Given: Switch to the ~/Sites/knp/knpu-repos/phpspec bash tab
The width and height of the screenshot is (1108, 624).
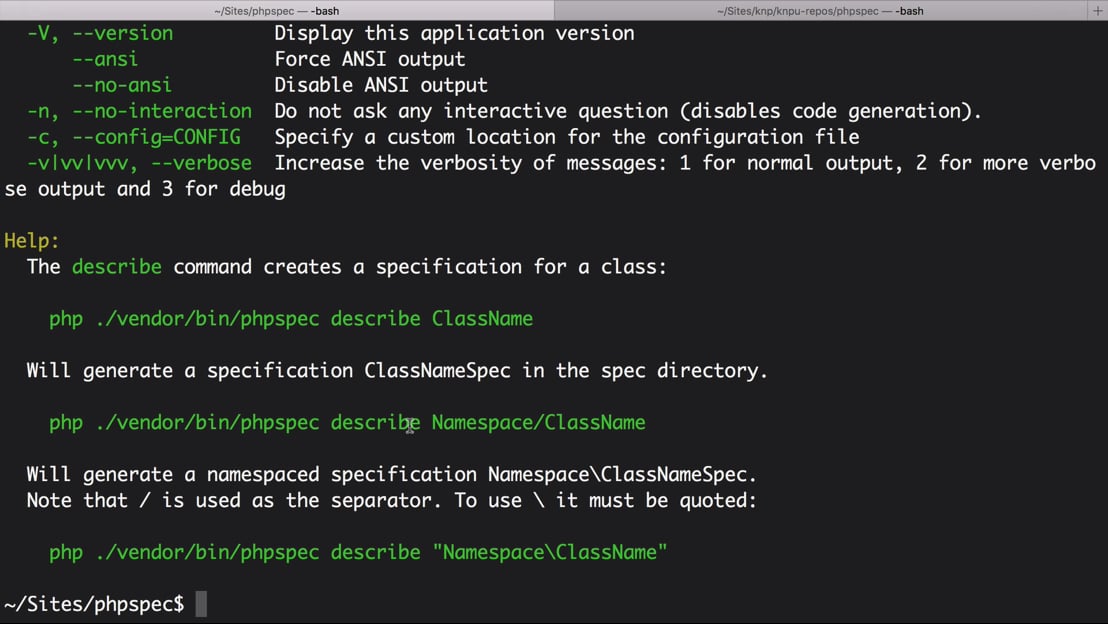Looking at the screenshot, I should tap(820, 11).
